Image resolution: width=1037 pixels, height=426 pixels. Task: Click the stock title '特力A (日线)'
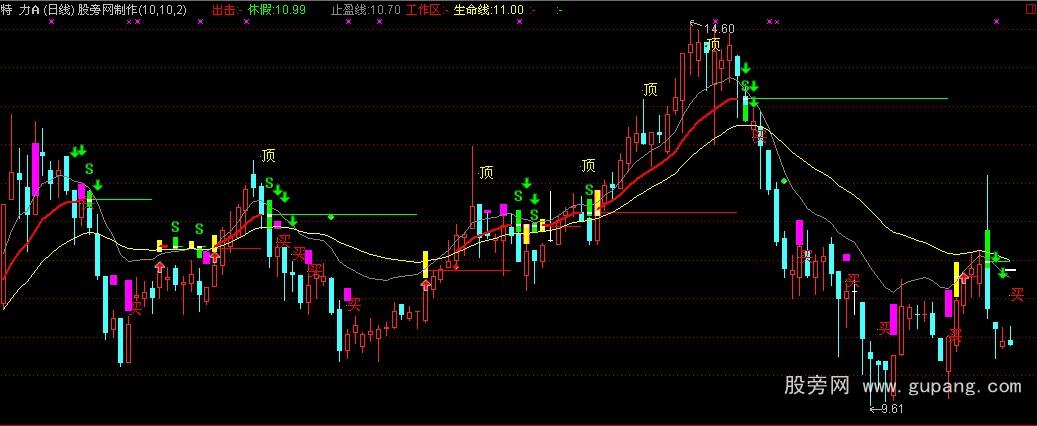pos(38,10)
